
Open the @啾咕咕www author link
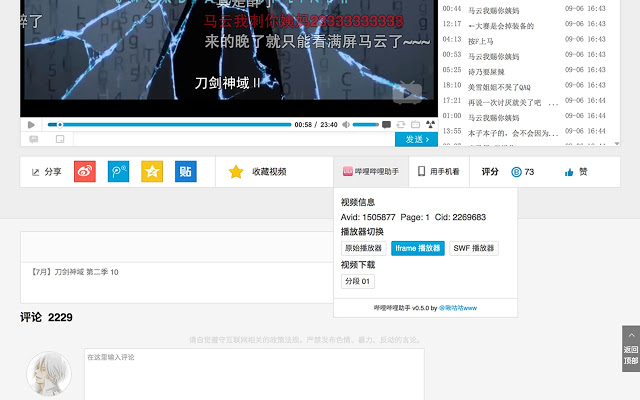coord(457,308)
